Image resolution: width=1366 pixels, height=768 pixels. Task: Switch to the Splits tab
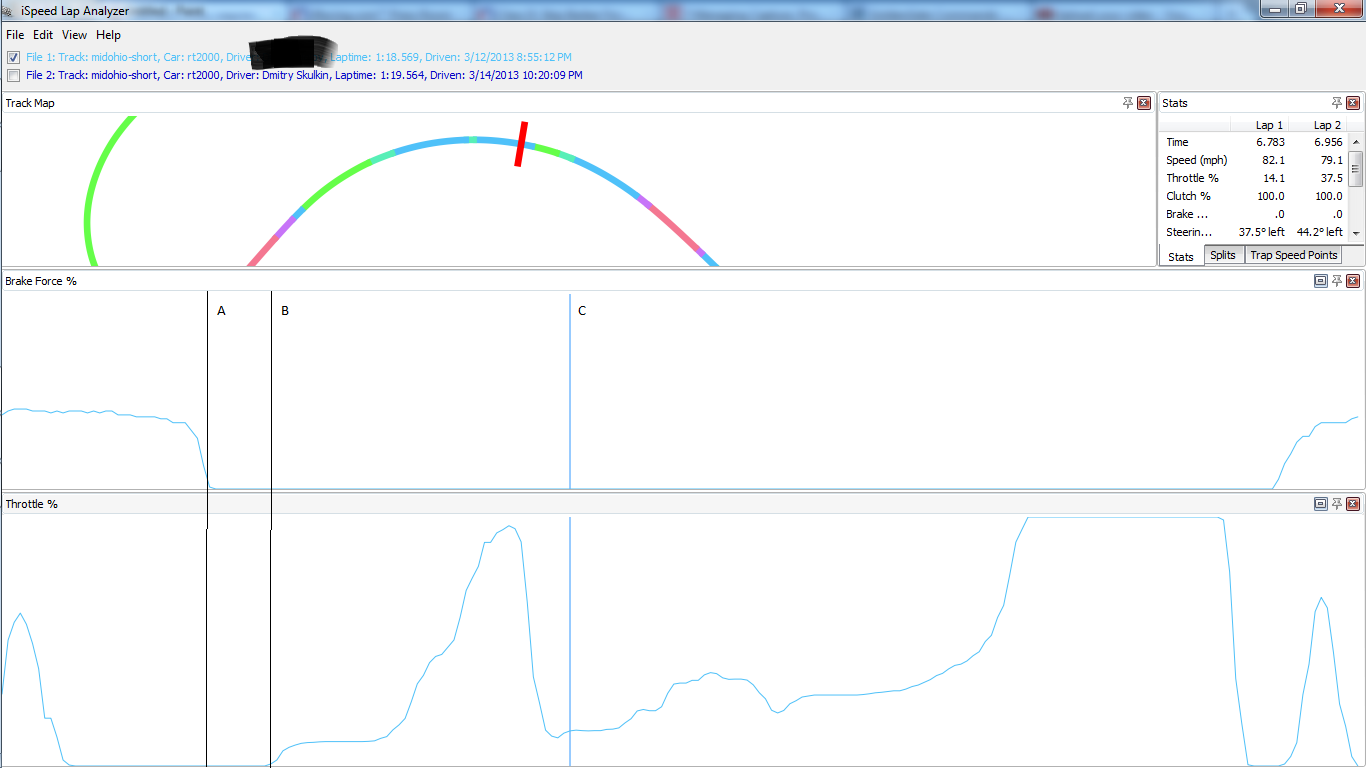[x=1223, y=255]
